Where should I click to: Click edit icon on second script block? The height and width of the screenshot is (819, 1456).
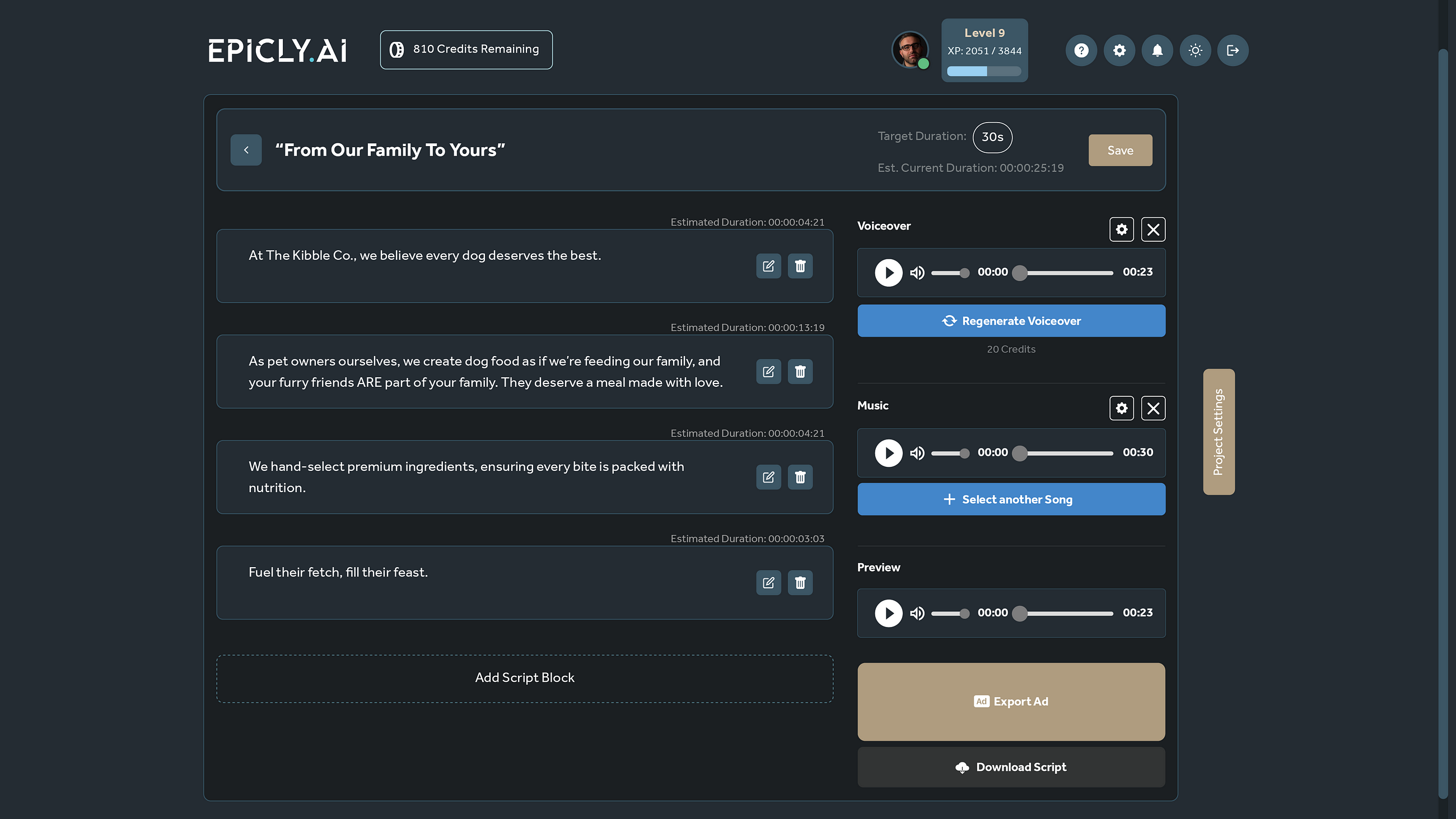click(768, 371)
